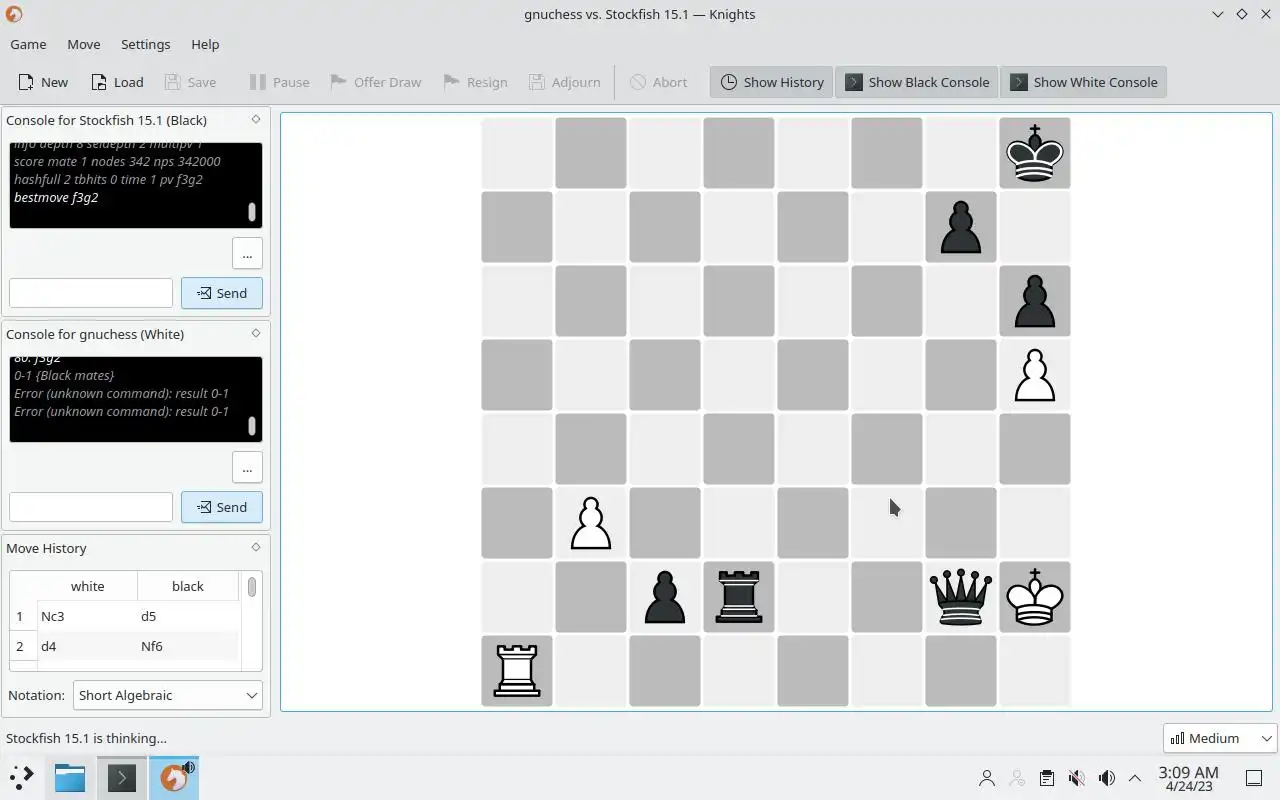Viewport: 1280px width, 800px height.
Task: Send command to Stockfish console
Action: pyautogui.click(x=222, y=293)
